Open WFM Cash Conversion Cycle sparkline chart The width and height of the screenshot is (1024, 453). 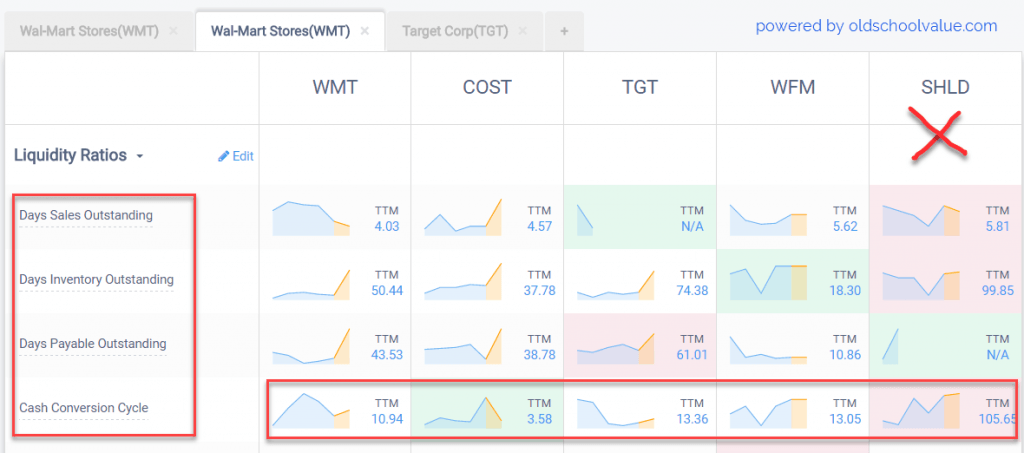pos(769,412)
